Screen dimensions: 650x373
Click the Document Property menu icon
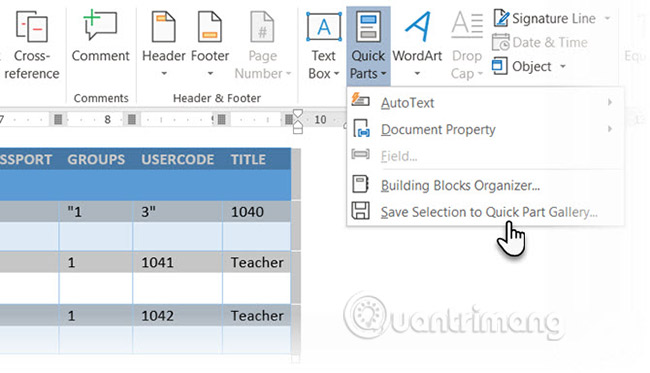(361, 128)
